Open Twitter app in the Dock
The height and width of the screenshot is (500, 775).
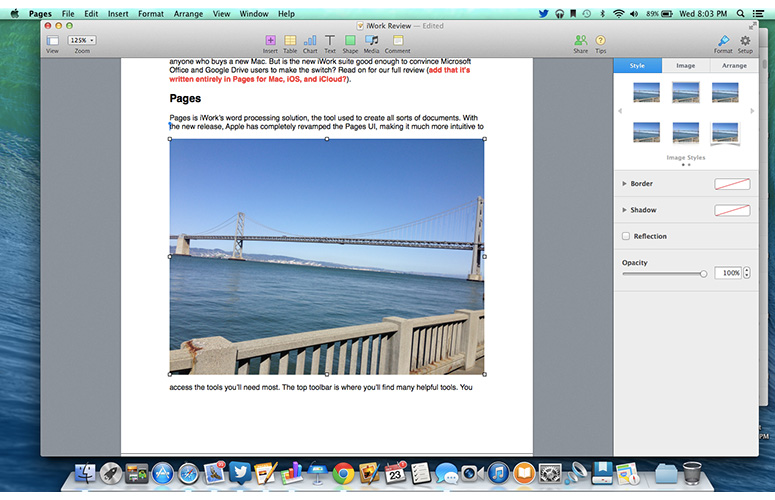[x=240, y=473]
